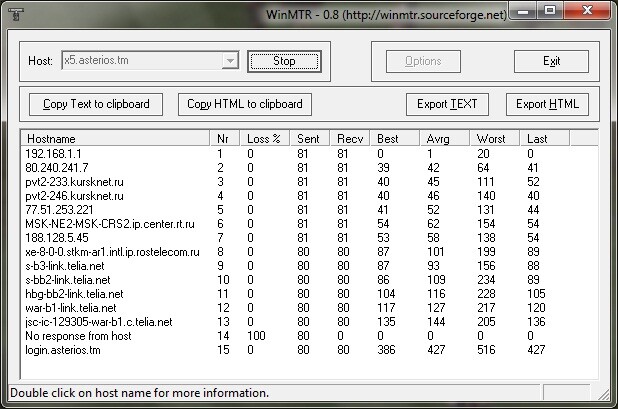Close the WinMTR window
Viewport: 618px width, 409px height.
[587, 11]
